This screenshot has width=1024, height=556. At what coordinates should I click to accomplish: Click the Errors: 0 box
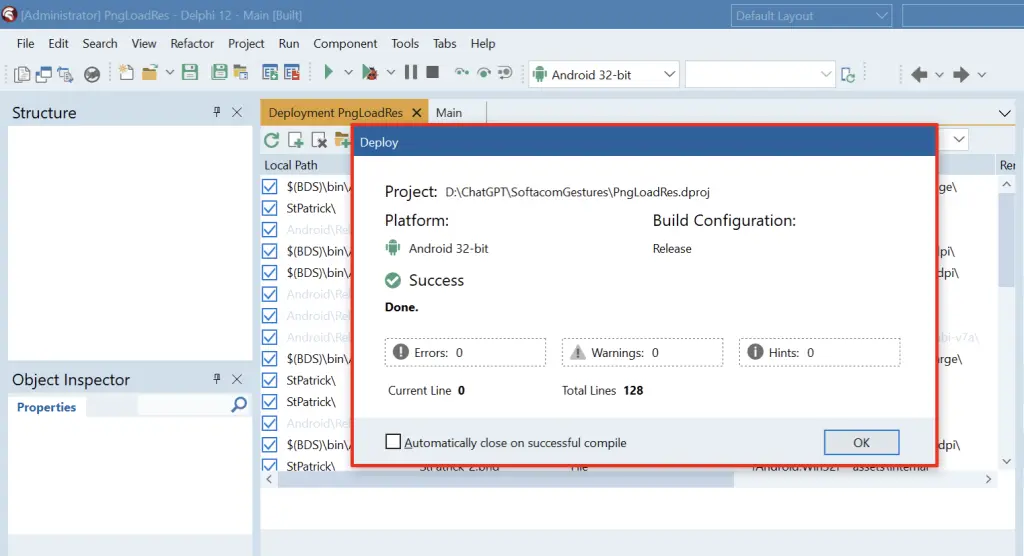click(x=465, y=352)
